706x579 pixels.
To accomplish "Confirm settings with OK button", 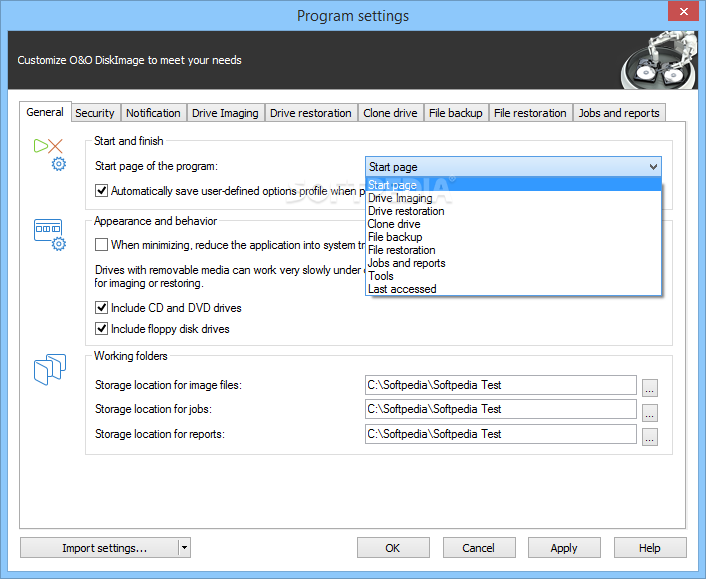I will point(393,548).
